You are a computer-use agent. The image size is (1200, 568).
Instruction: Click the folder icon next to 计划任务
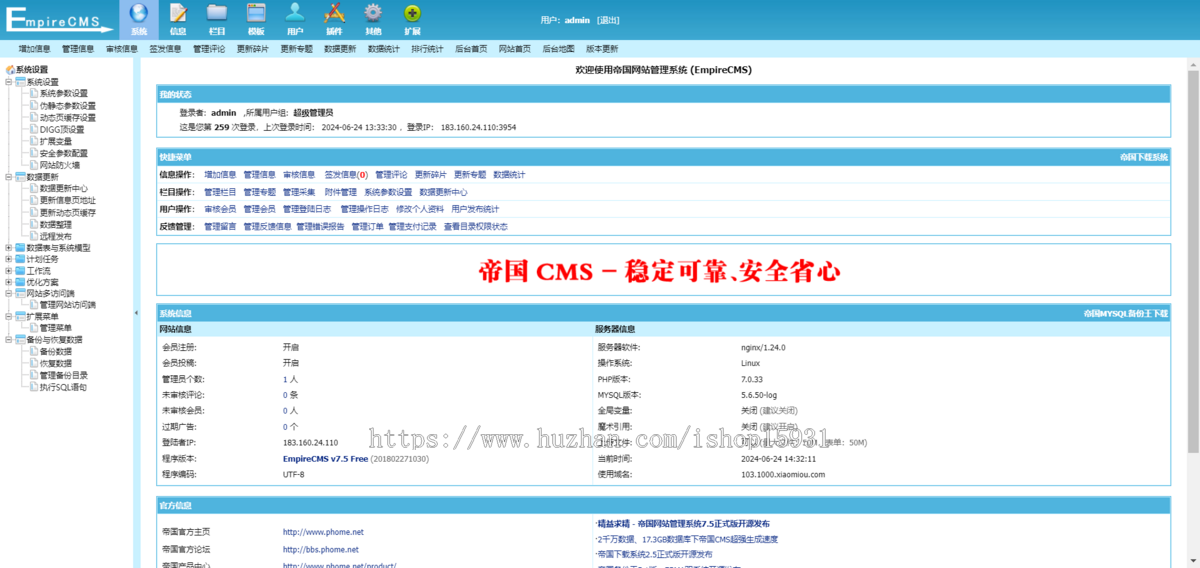tap(21, 259)
